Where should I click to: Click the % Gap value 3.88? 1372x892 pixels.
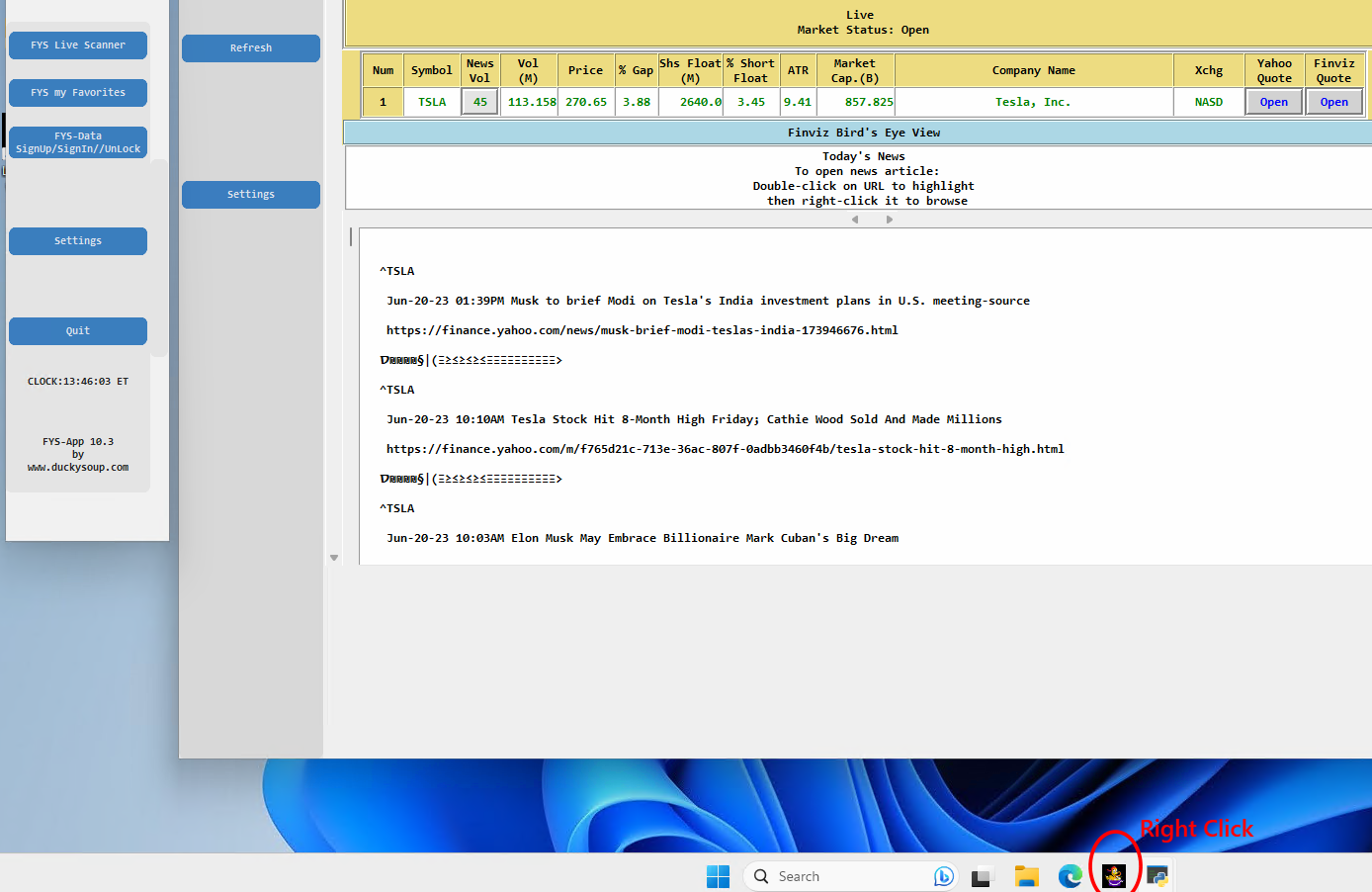coord(637,102)
